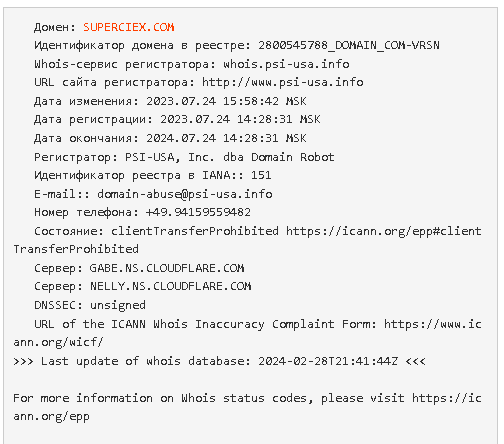This screenshot has height=444, width=504.
Task: Click the red SUPERCIEX.COM domain name
Action: (129, 27)
